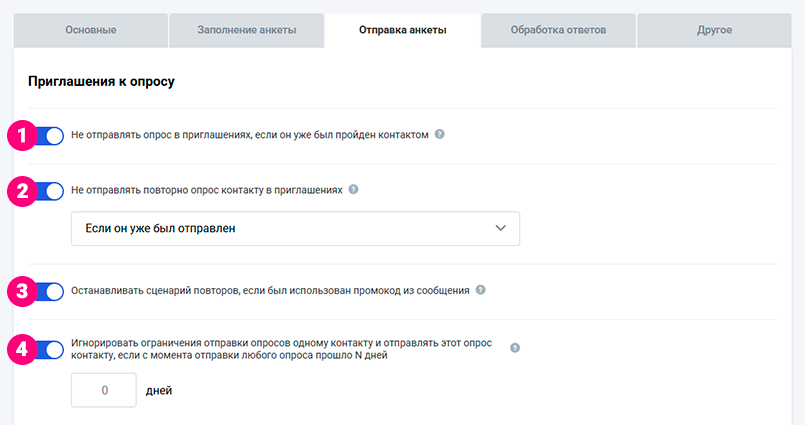Disable toggle for not sending completed surveys

[50, 135]
